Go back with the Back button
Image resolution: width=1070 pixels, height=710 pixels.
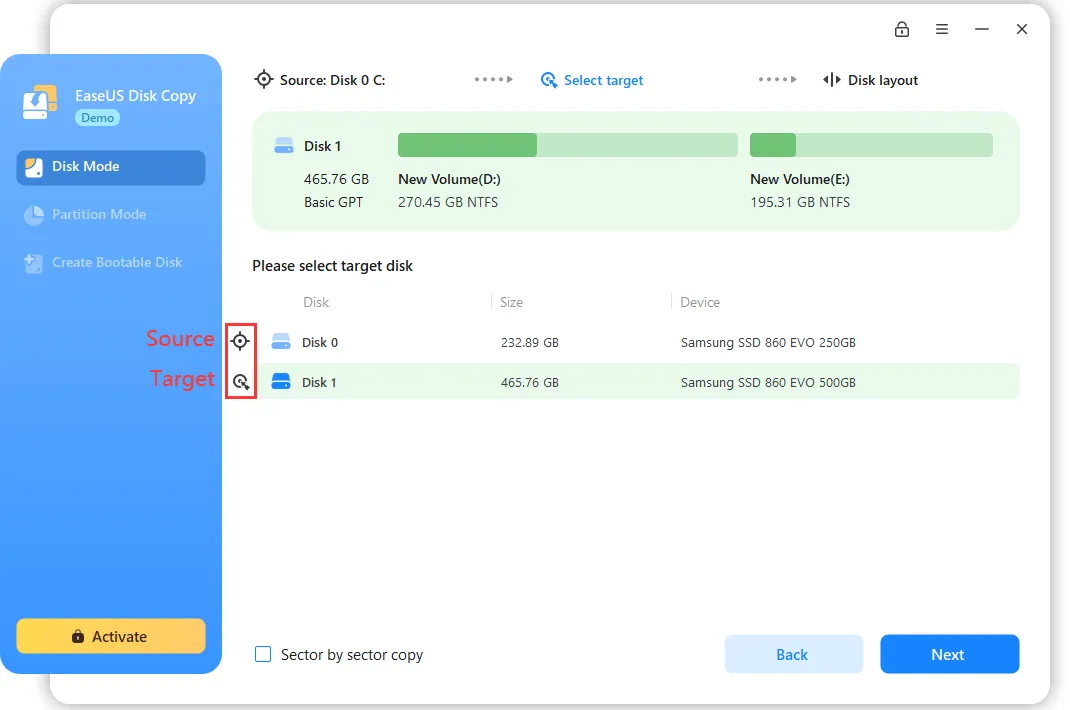tap(793, 654)
